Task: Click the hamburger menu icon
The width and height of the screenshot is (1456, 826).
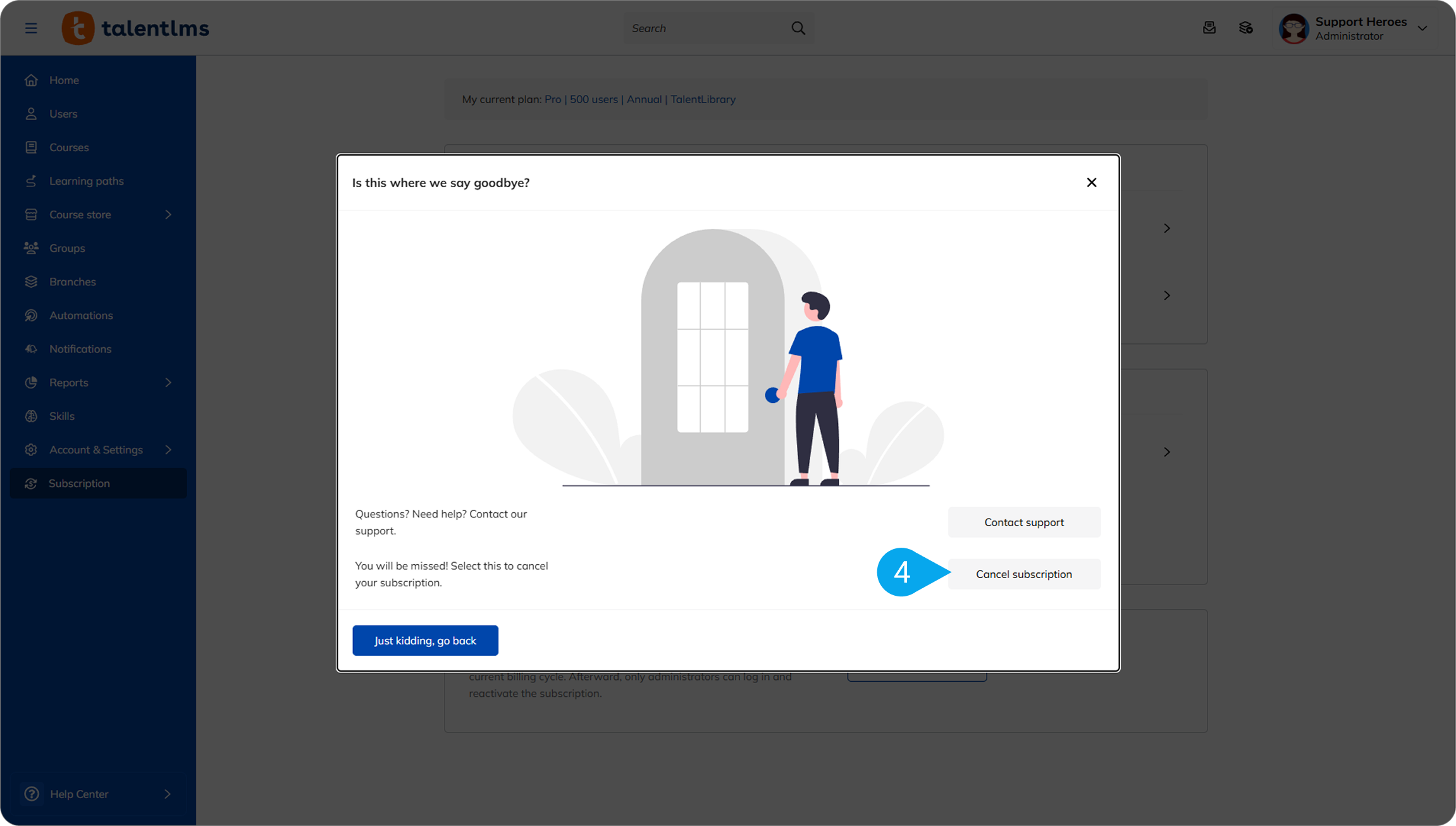Action: tap(31, 28)
